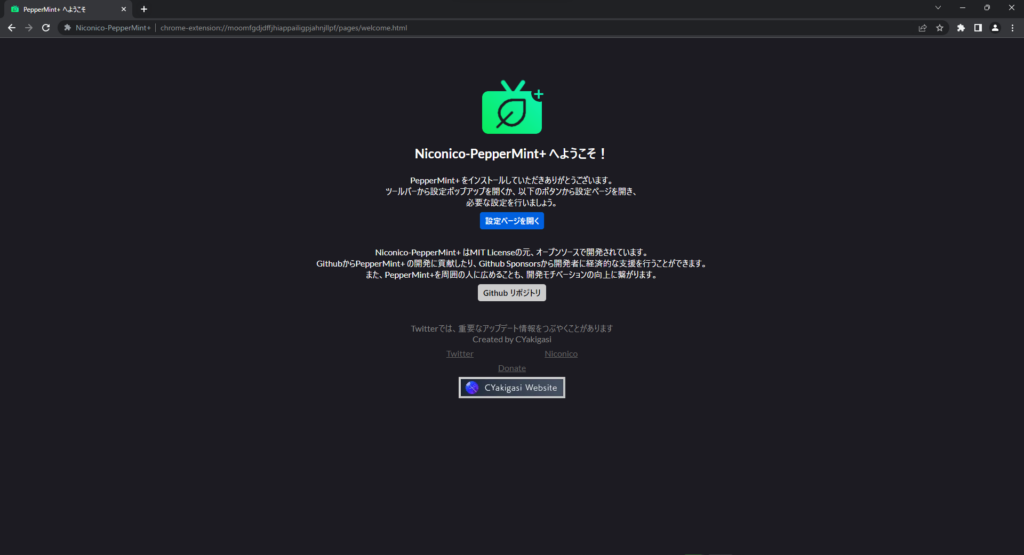This screenshot has width=1024, height=555.
Task: Reload the current page
Action: pos(46,28)
